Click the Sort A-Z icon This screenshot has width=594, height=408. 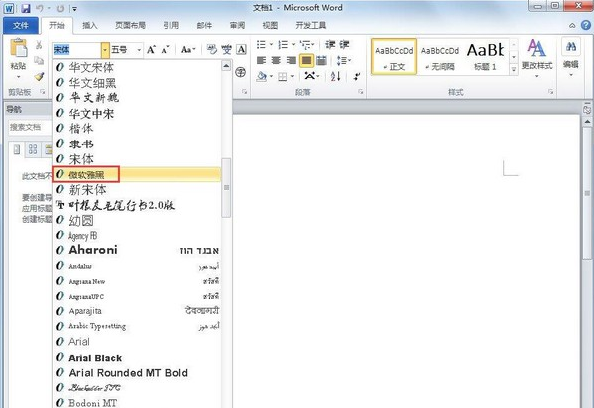click(x=335, y=77)
